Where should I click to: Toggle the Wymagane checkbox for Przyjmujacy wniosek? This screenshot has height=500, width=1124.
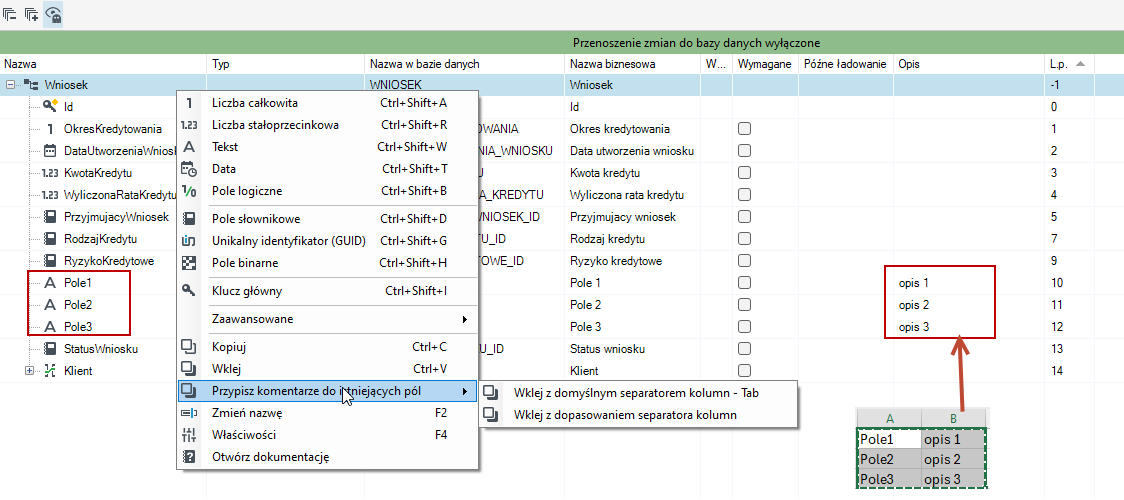click(x=744, y=216)
